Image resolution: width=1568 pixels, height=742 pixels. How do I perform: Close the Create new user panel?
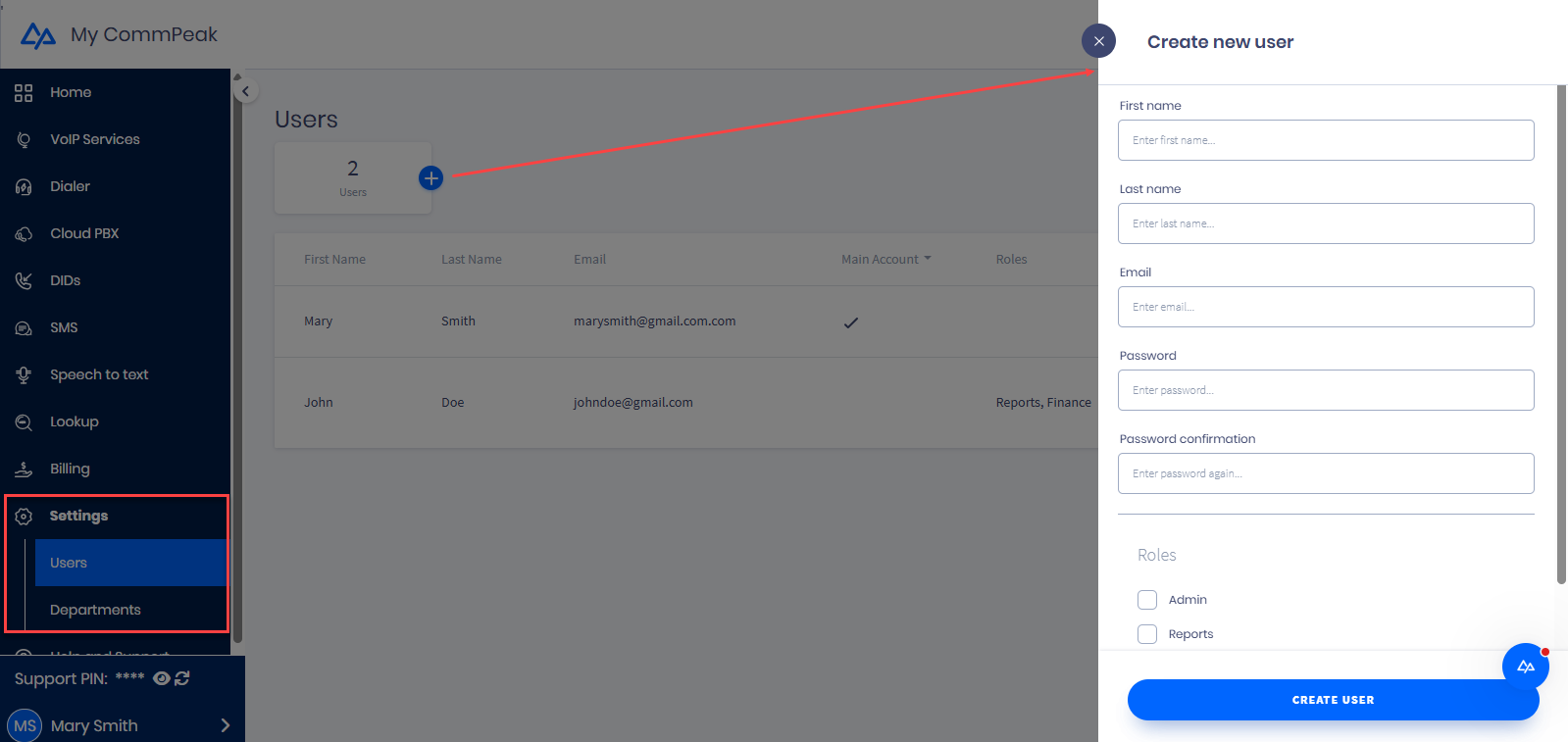[1098, 41]
